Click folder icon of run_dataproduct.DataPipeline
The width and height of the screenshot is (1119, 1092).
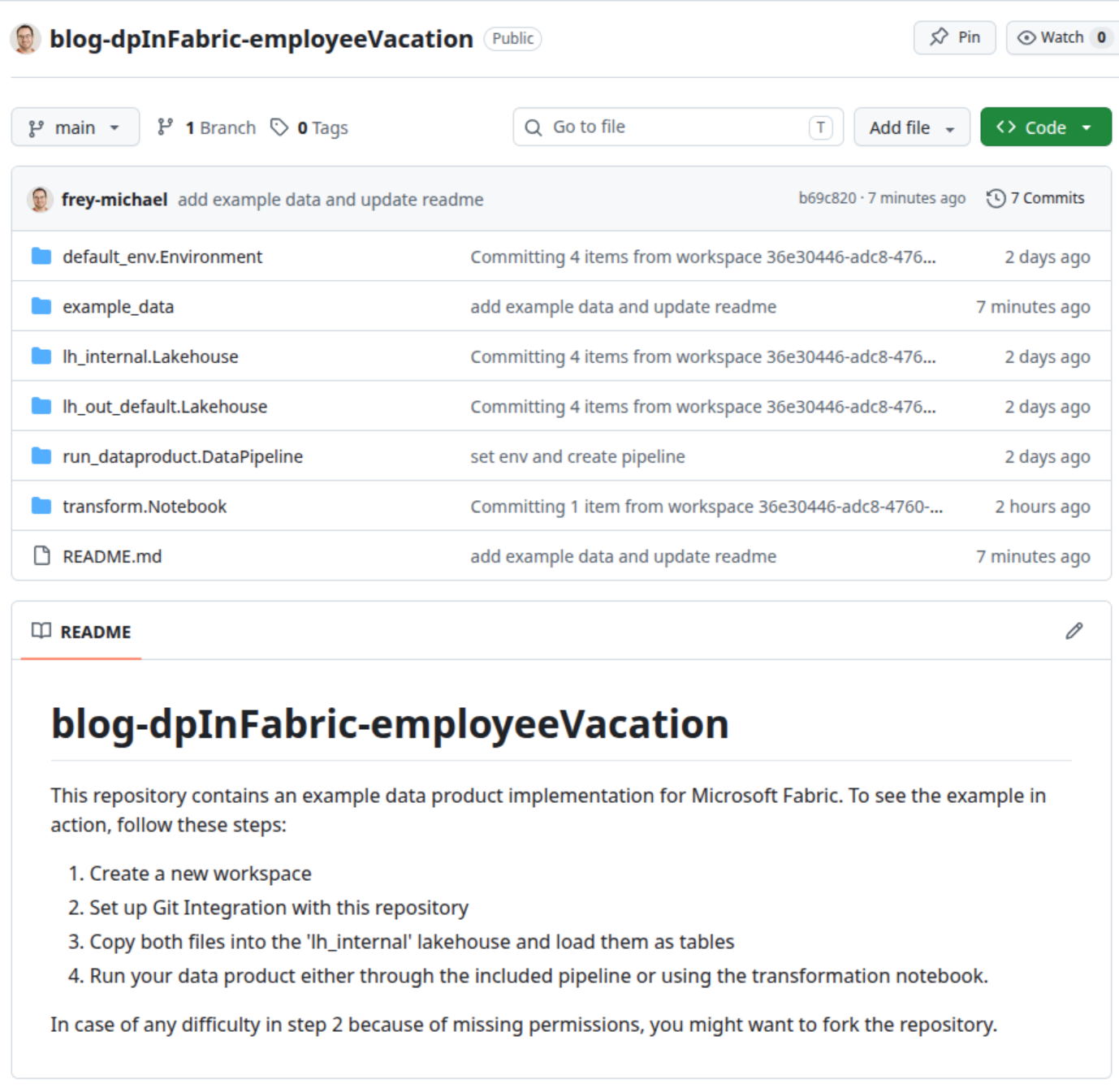coord(41,456)
